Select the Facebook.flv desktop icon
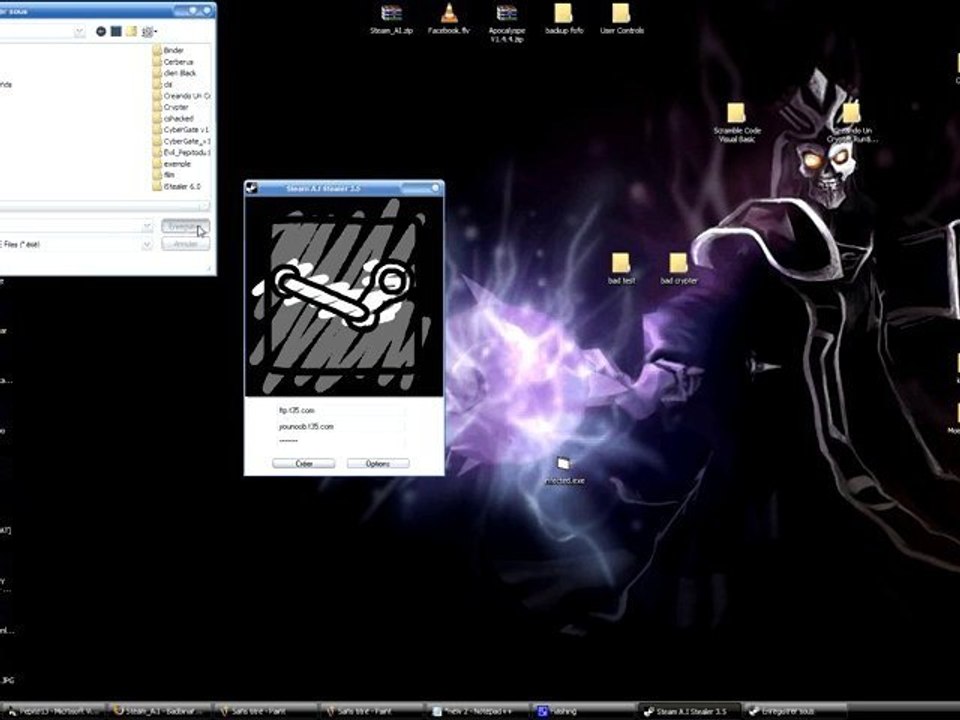The image size is (960, 720). 449,20
